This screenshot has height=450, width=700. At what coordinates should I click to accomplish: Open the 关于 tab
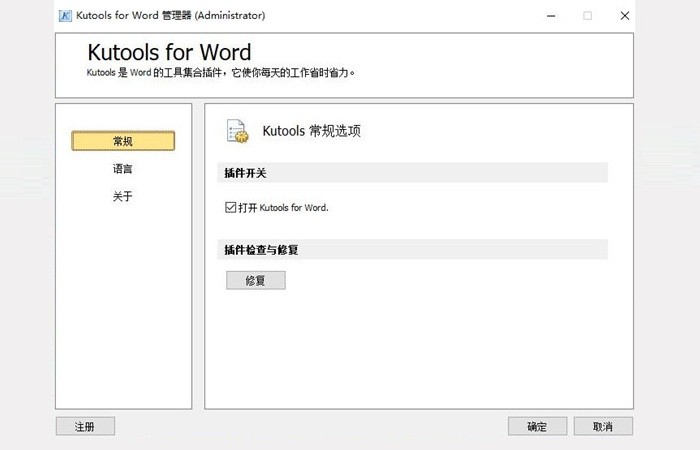(123, 197)
